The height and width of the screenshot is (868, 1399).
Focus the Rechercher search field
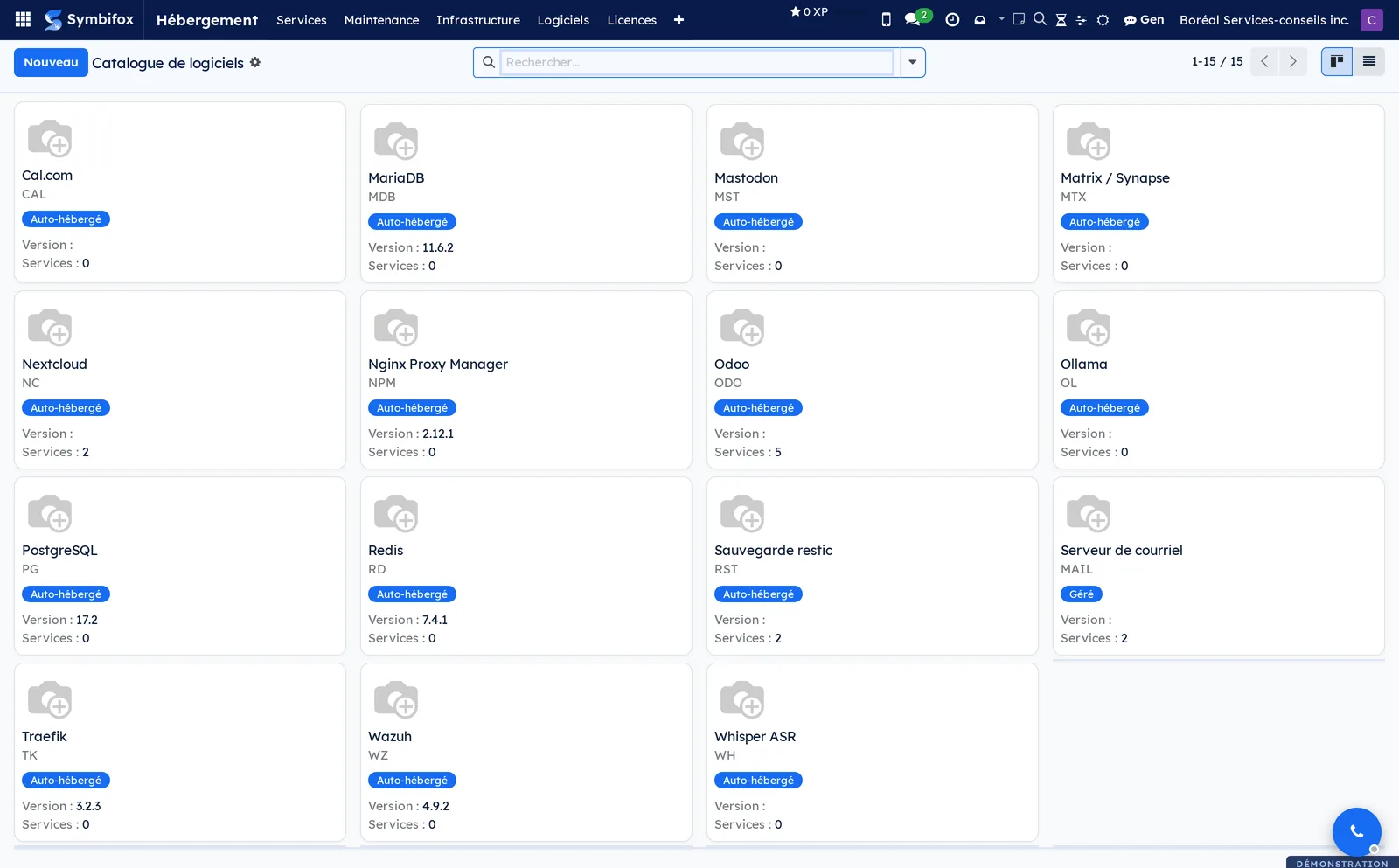pos(697,62)
